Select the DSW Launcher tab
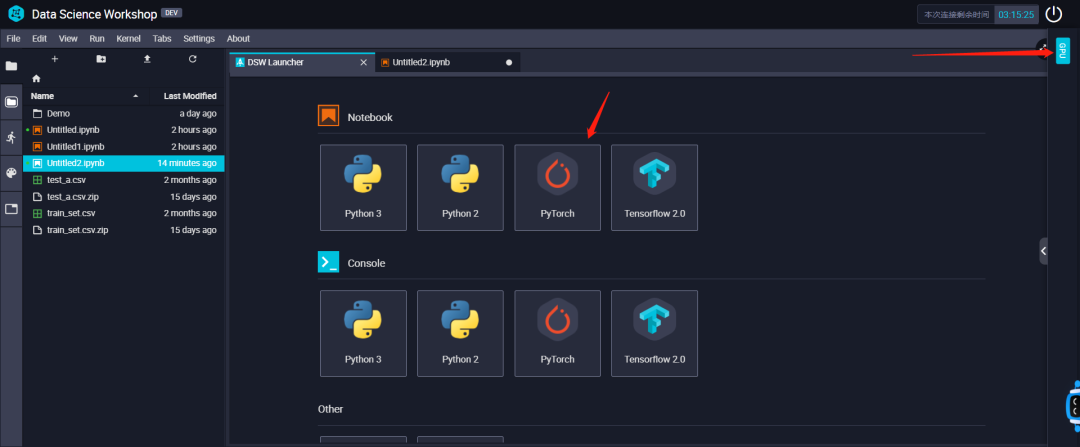 coord(302,62)
